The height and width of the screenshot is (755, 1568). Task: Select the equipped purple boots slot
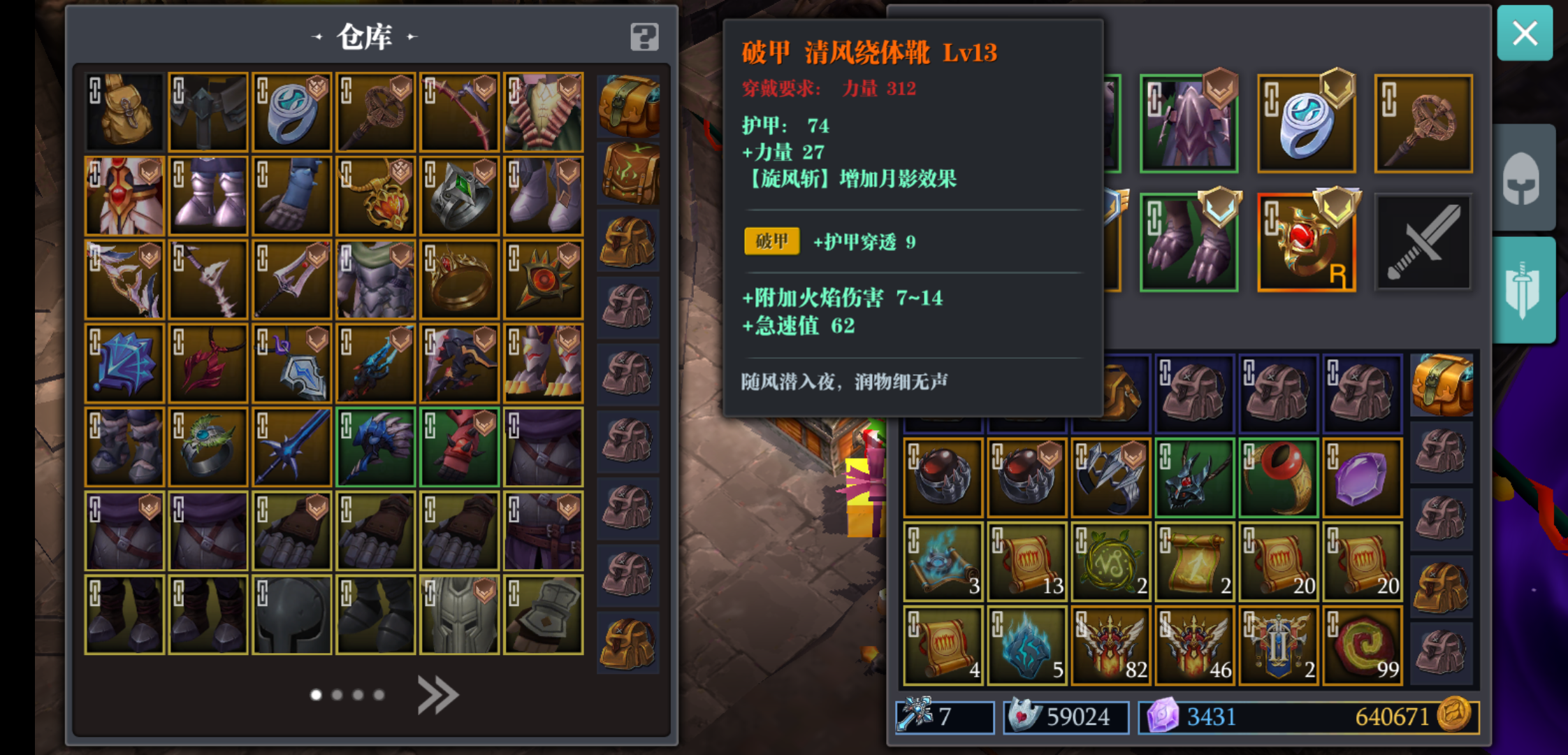(x=1189, y=242)
